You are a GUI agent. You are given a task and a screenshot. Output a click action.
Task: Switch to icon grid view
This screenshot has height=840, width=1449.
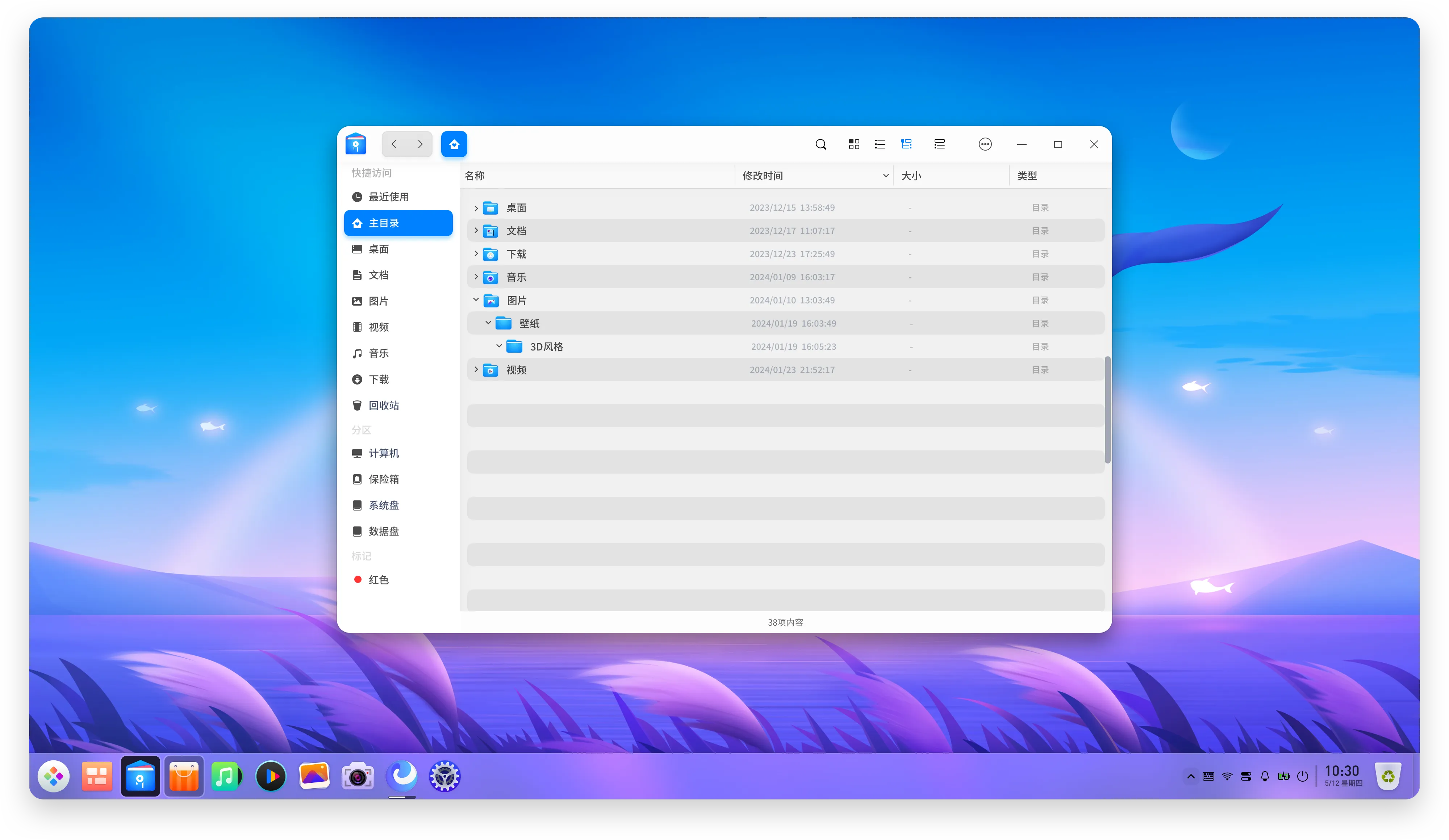pyautogui.click(x=854, y=144)
